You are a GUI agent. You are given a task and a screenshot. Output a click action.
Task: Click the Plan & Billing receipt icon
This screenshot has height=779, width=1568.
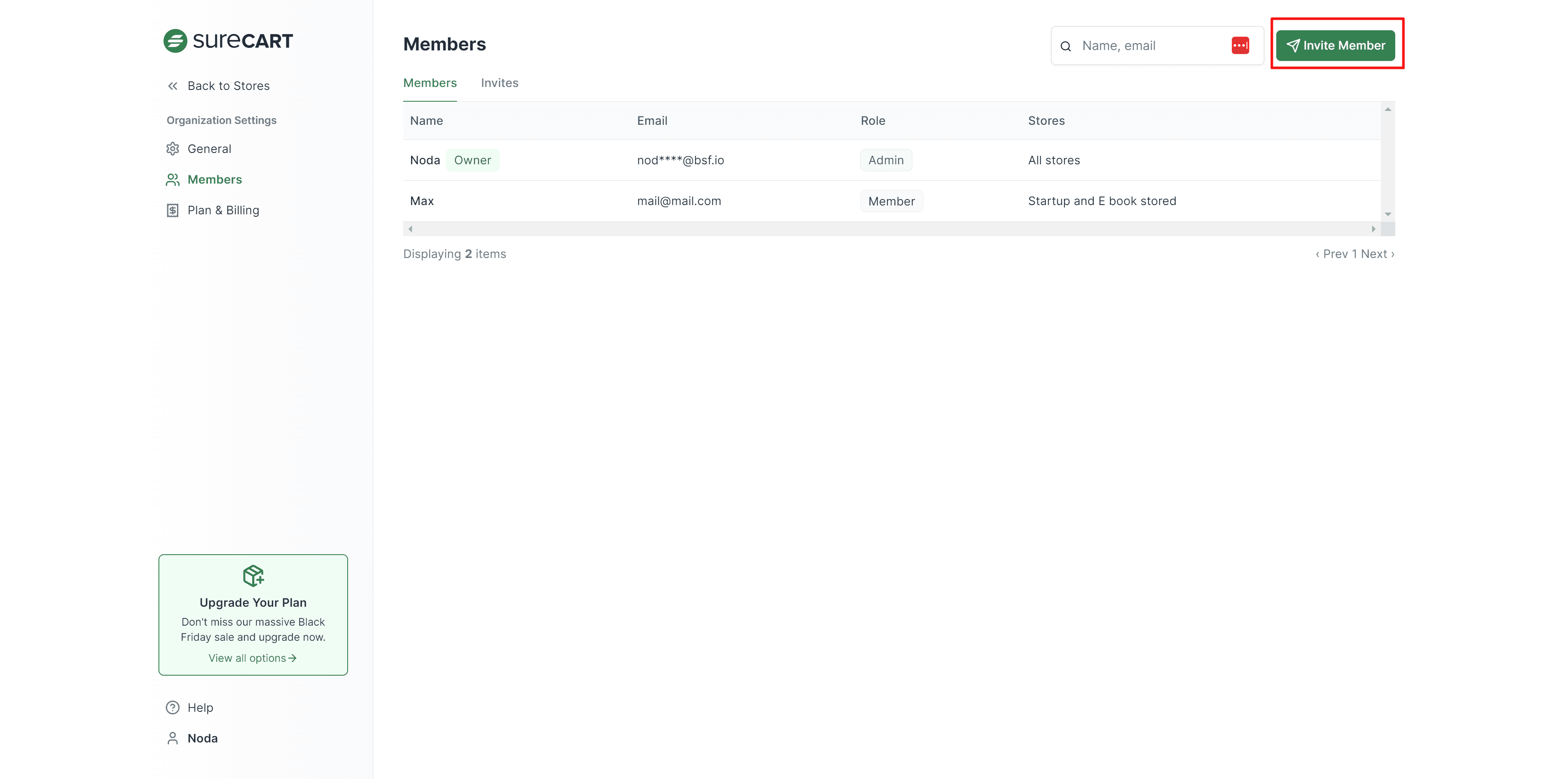pos(173,211)
